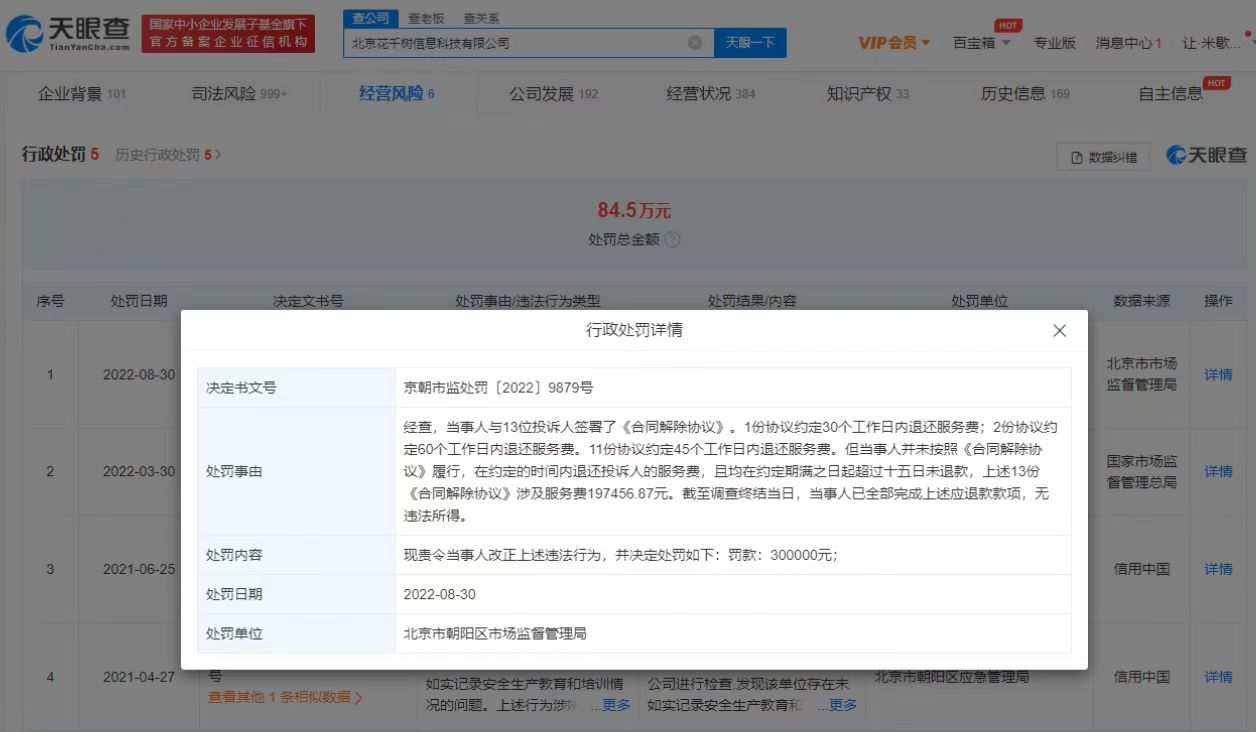Close the 行政处罚详情 dialog
Screen dimensions: 1256x732
coord(1059,331)
